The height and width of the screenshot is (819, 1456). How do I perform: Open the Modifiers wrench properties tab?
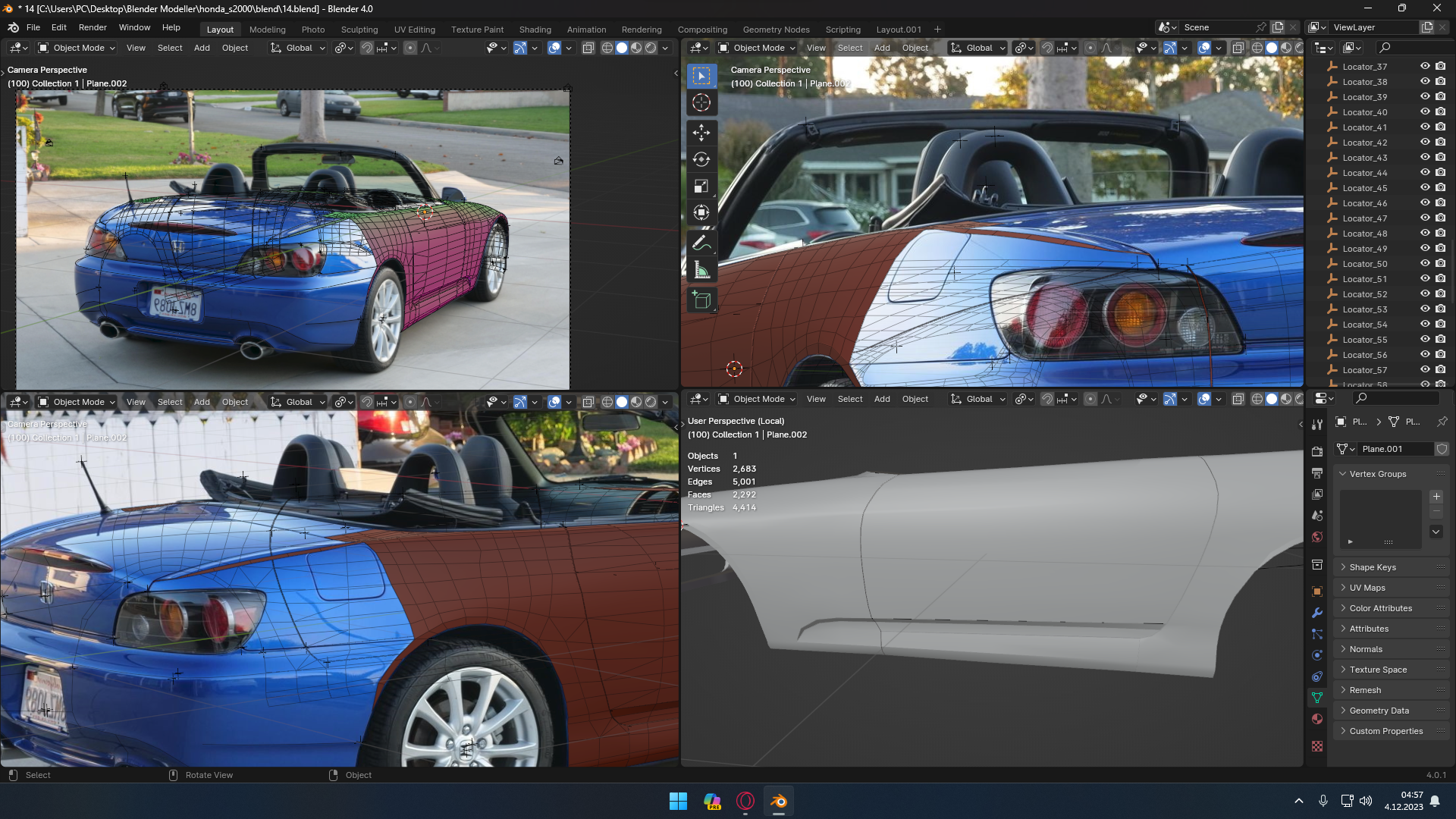point(1317,613)
